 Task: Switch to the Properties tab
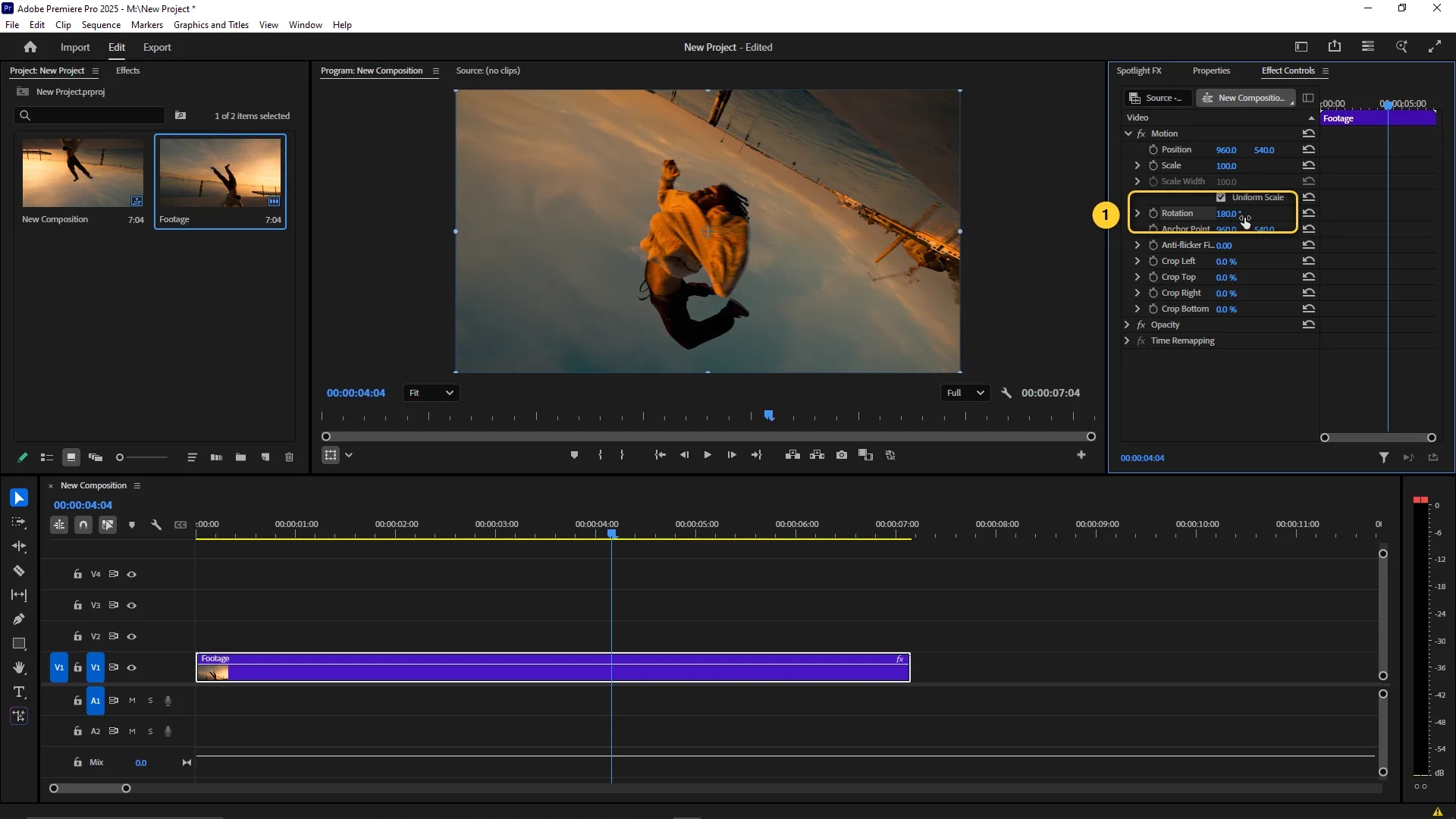point(1211,71)
